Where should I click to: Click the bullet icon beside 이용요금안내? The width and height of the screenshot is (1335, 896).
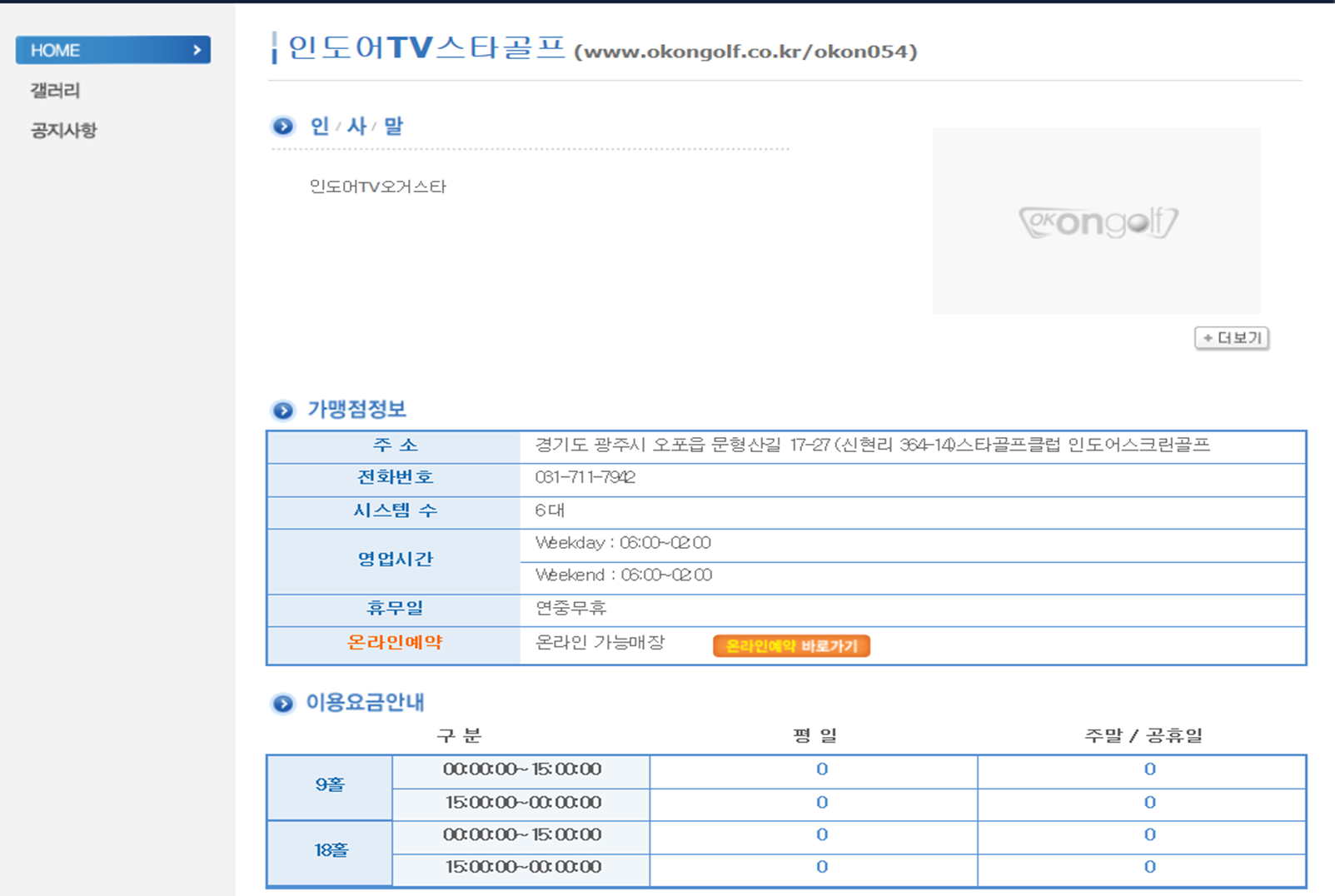283,704
